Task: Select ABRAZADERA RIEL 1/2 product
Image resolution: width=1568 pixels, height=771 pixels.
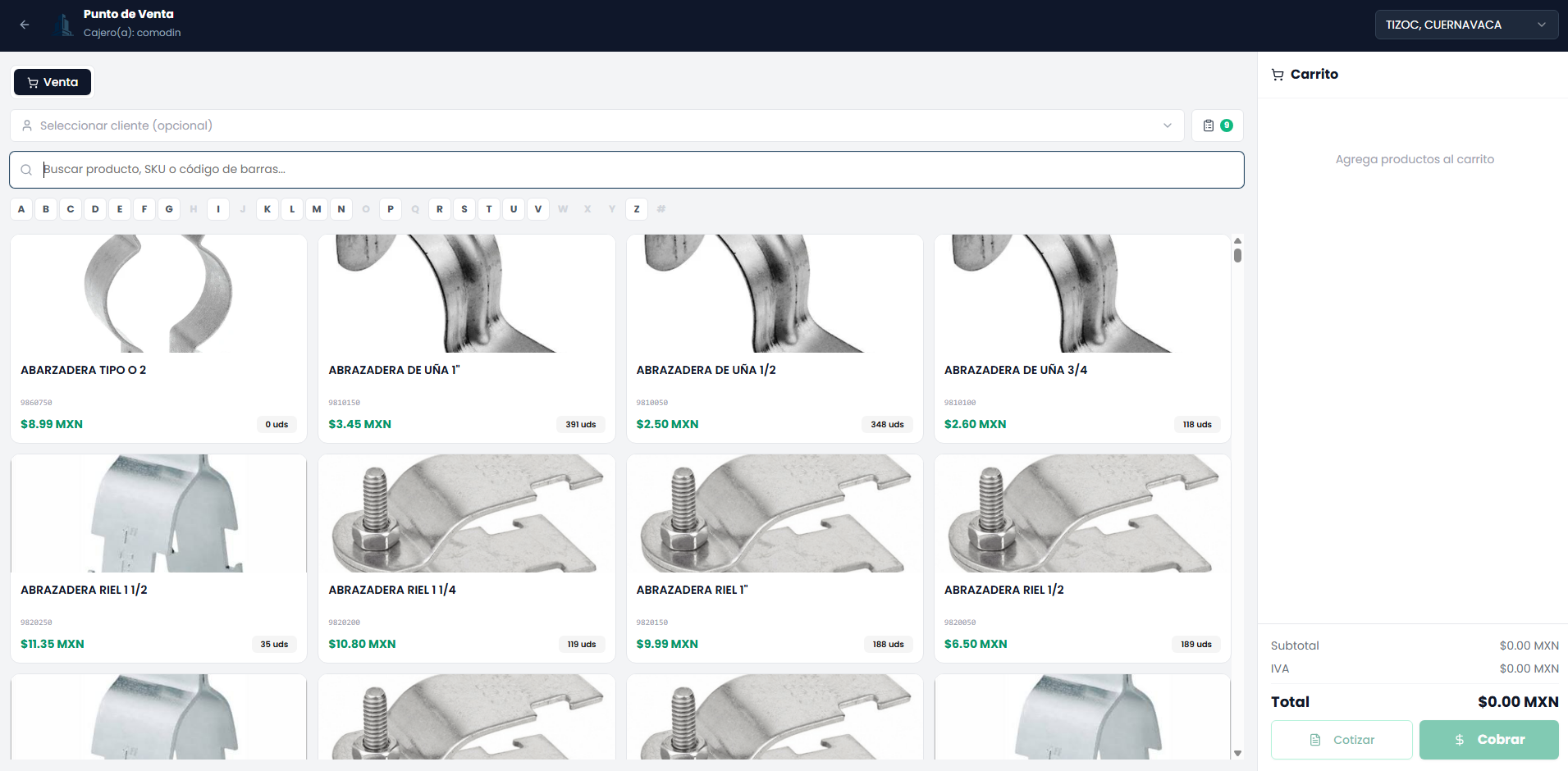Action: point(1082,559)
